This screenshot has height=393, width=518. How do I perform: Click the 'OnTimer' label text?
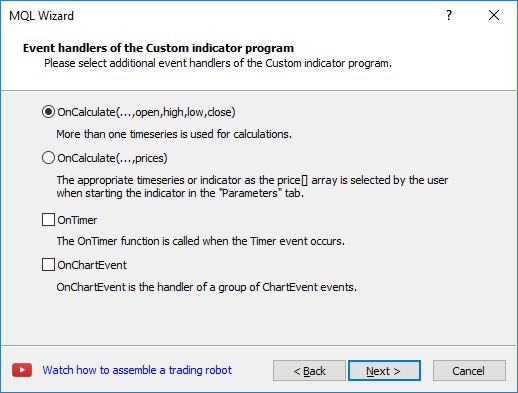coord(77,220)
